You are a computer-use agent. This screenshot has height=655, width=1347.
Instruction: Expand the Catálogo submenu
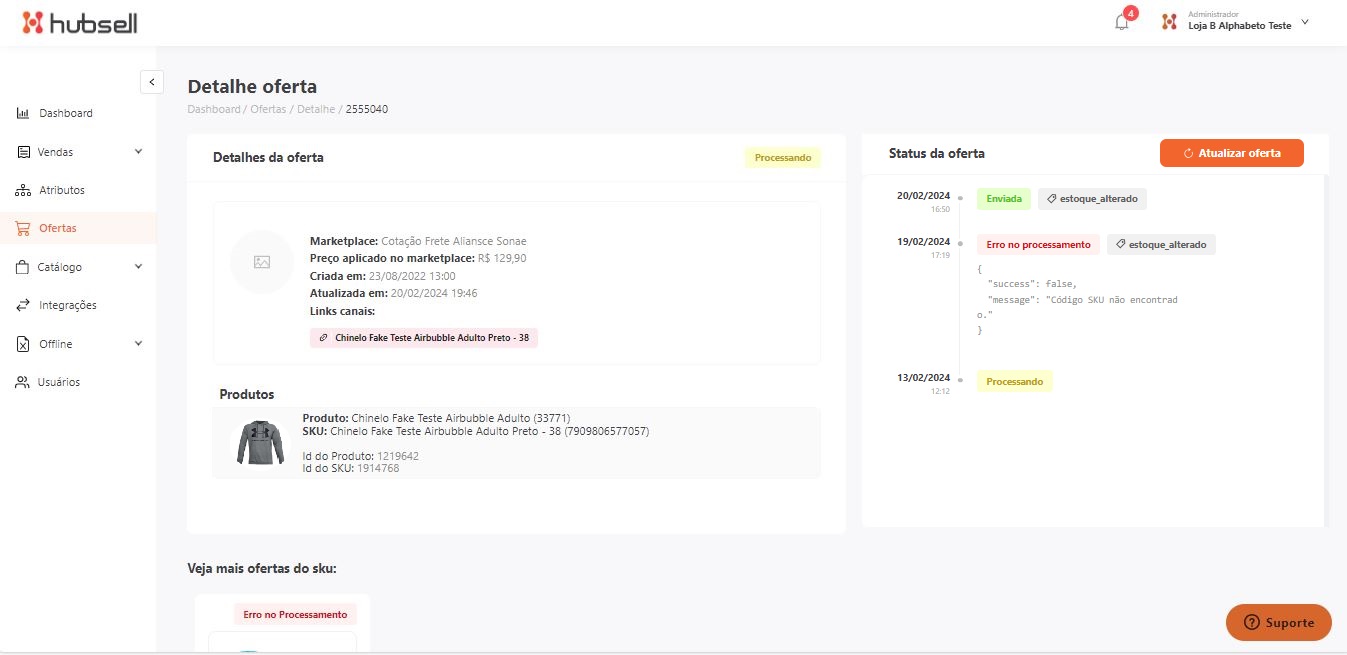point(138,267)
